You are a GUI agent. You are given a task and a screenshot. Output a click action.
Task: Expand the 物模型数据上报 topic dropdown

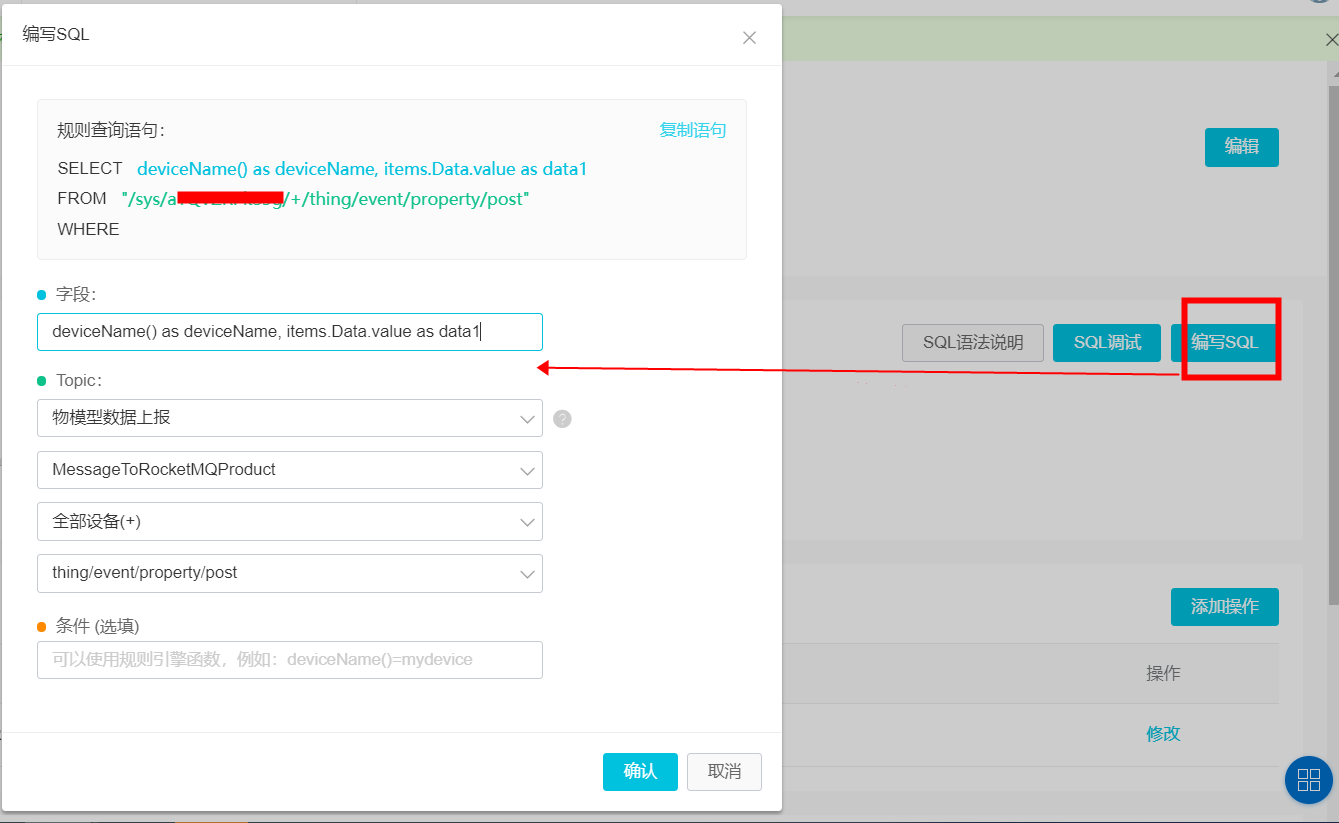pyautogui.click(x=290, y=418)
